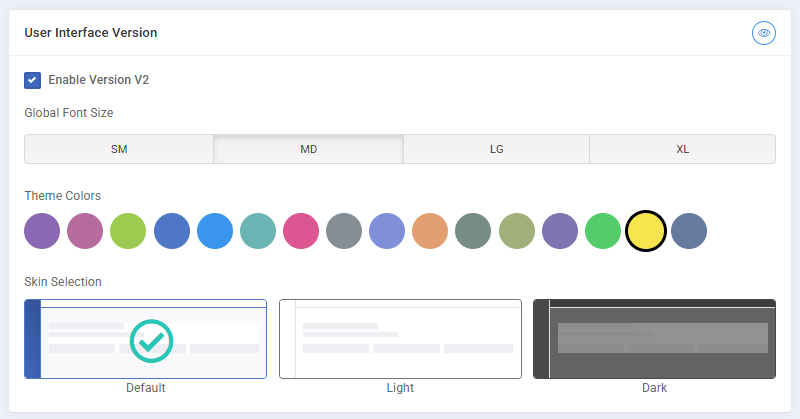Select the Light skin thumbnail
Image resolution: width=800 pixels, height=419 pixels.
(401, 339)
